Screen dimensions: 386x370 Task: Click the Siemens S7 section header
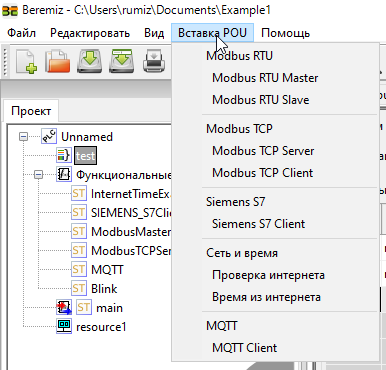(x=235, y=202)
